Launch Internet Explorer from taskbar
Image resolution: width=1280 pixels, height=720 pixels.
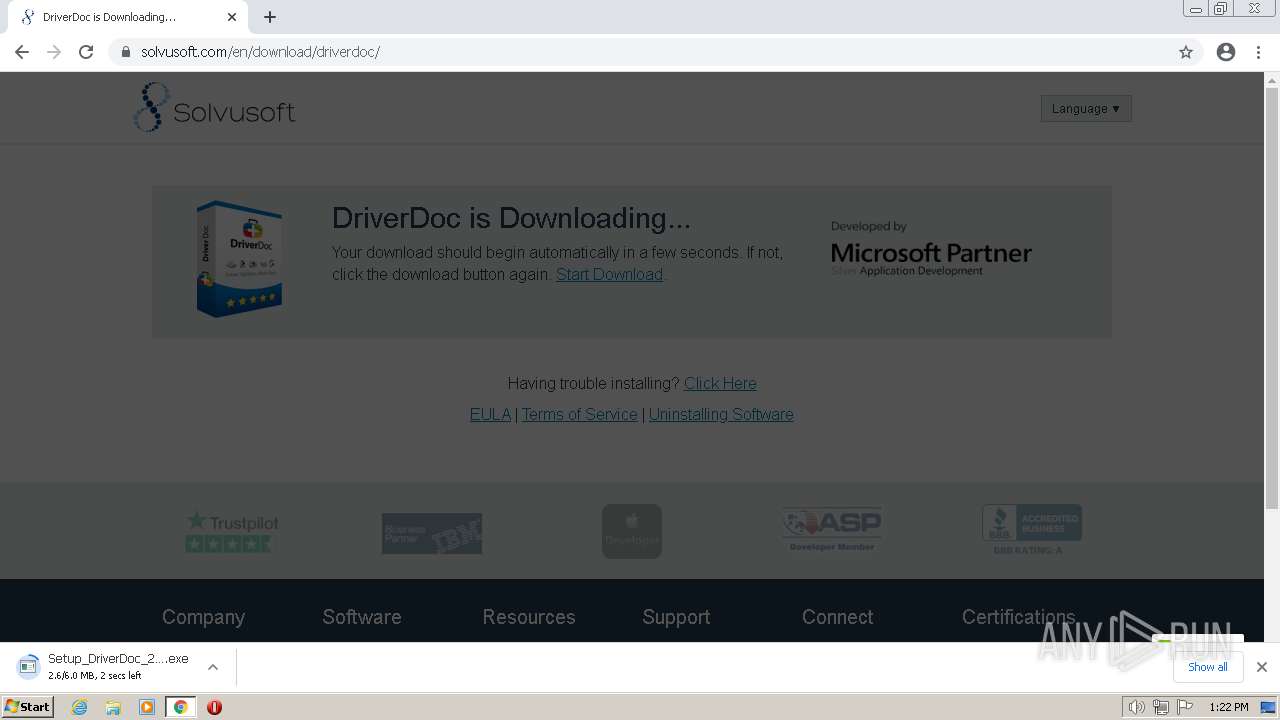pos(80,707)
